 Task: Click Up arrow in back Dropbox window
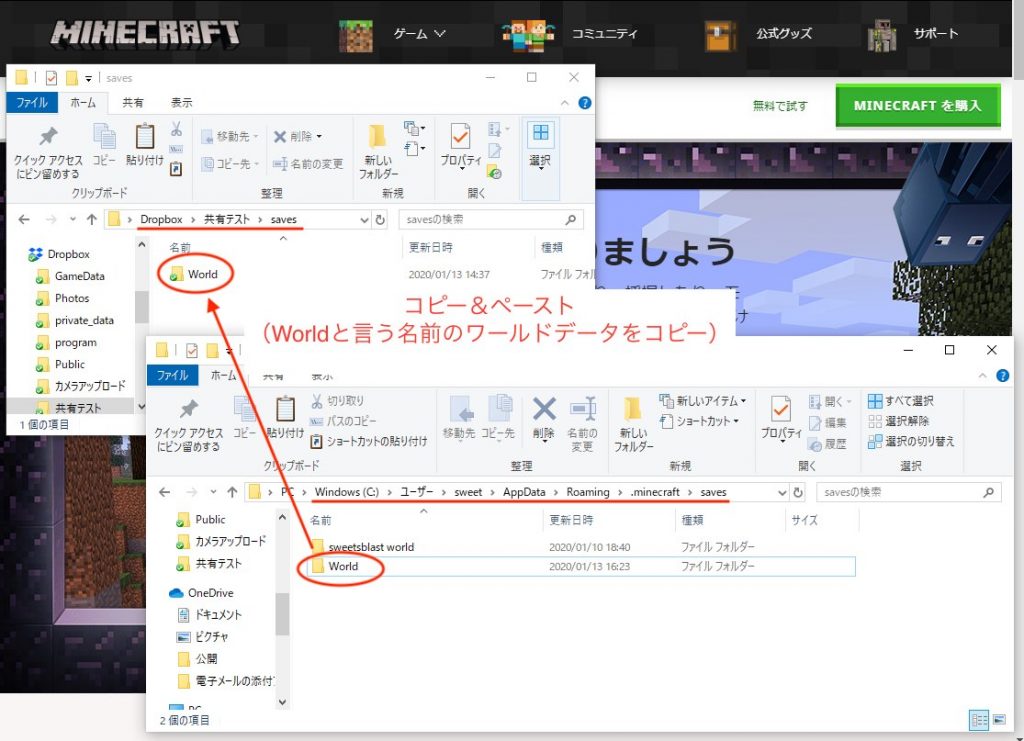tap(91, 219)
